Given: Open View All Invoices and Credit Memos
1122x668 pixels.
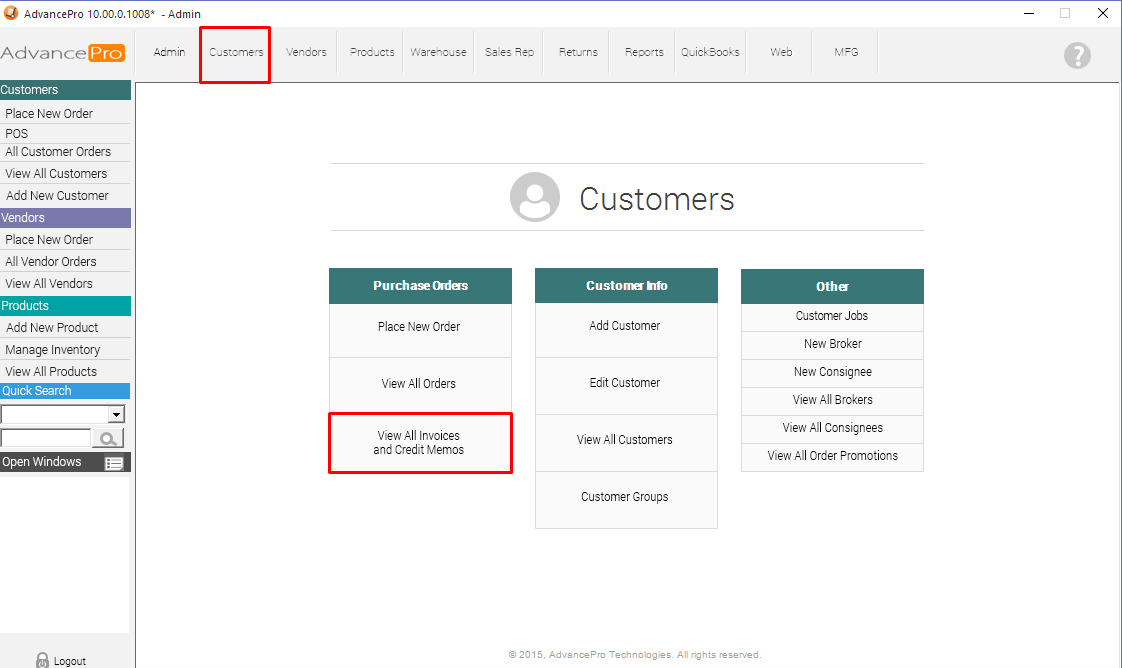Looking at the screenshot, I should [x=420, y=443].
